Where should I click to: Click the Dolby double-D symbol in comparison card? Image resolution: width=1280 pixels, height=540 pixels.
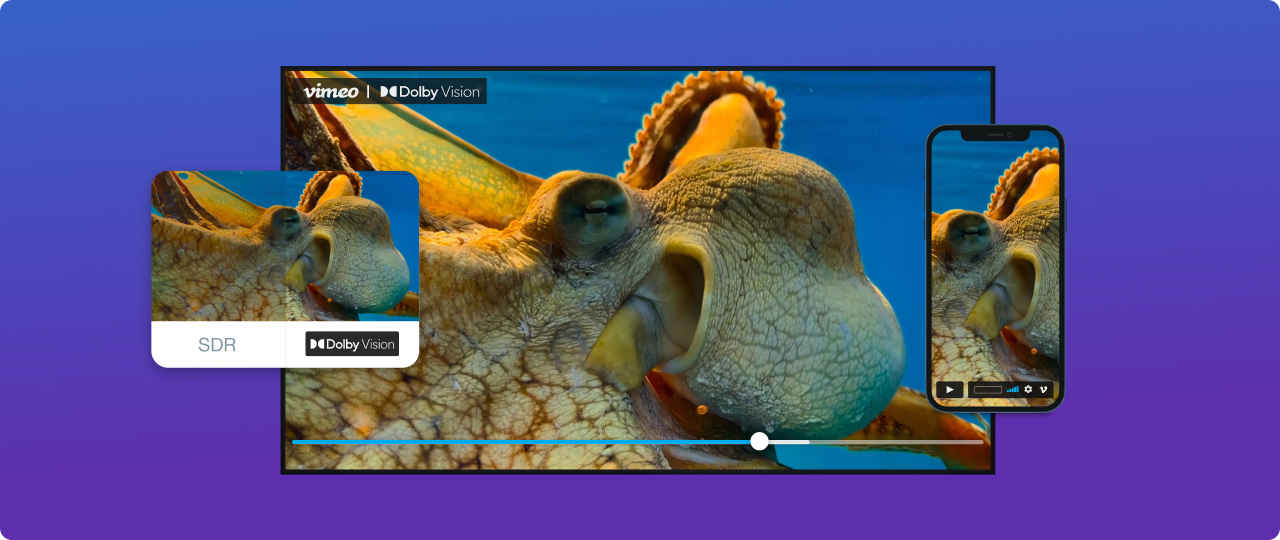click(x=316, y=344)
